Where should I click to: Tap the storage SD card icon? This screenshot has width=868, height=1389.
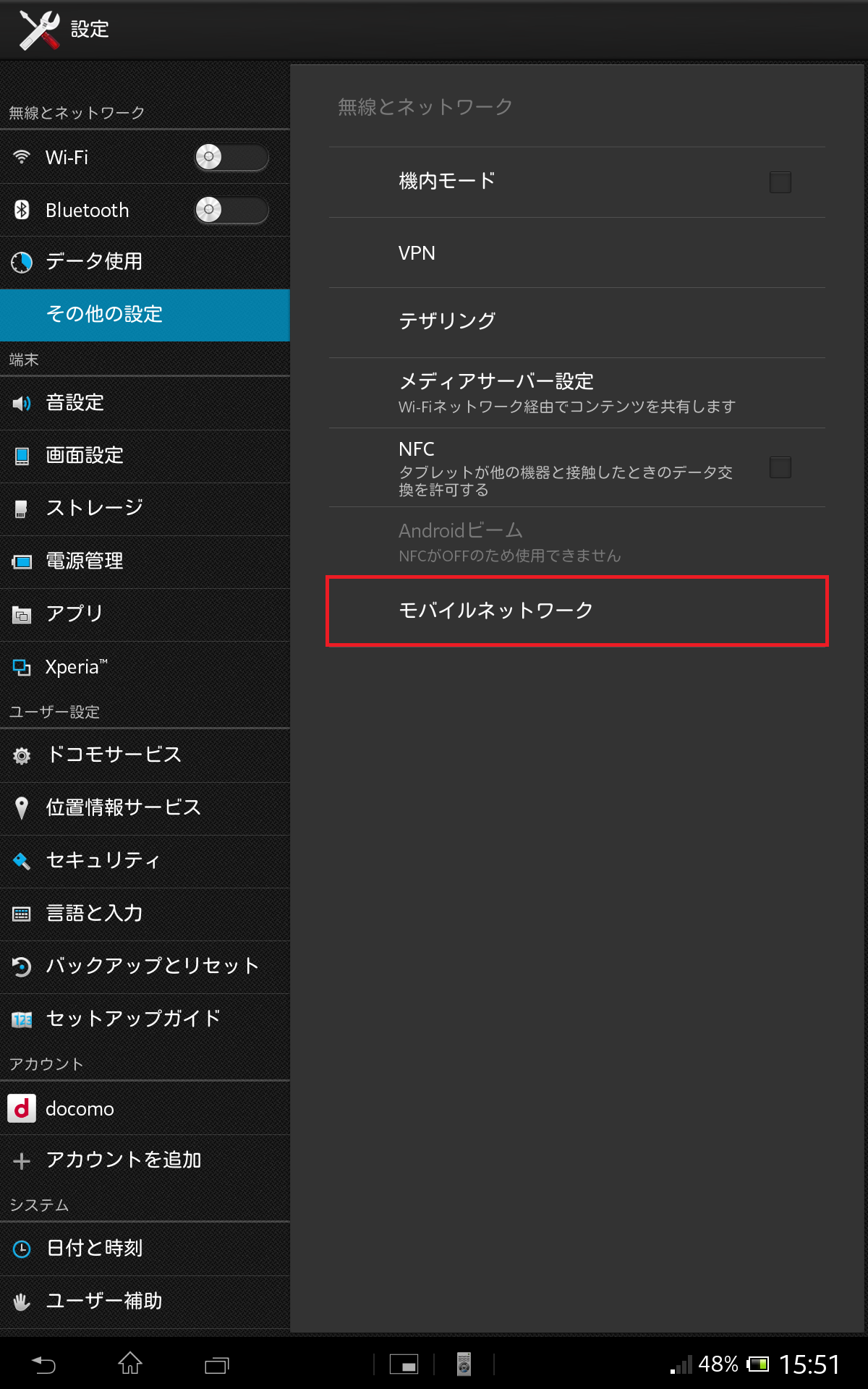tap(21, 509)
